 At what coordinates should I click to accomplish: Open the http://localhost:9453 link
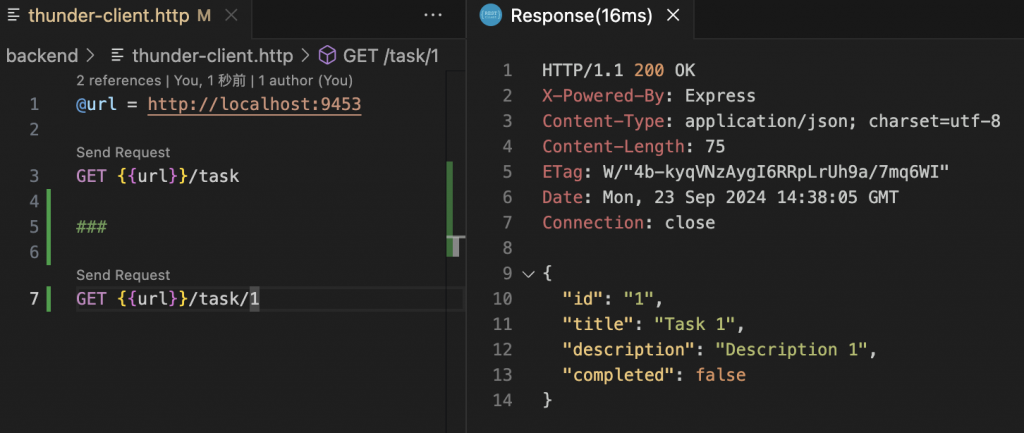point(254,104)
